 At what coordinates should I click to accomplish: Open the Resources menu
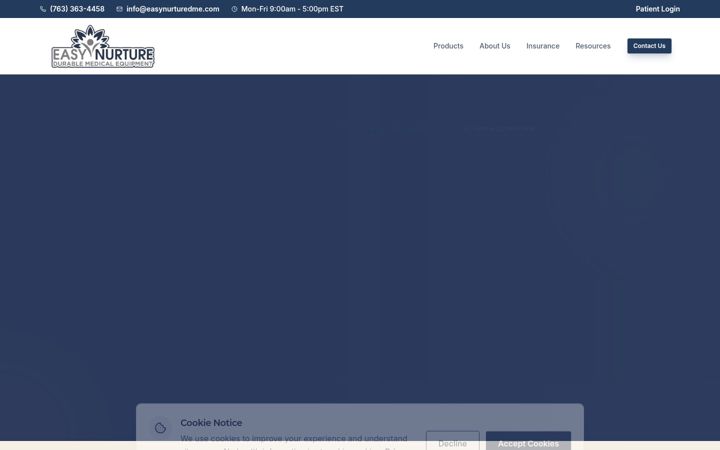(x=593, y=46)
